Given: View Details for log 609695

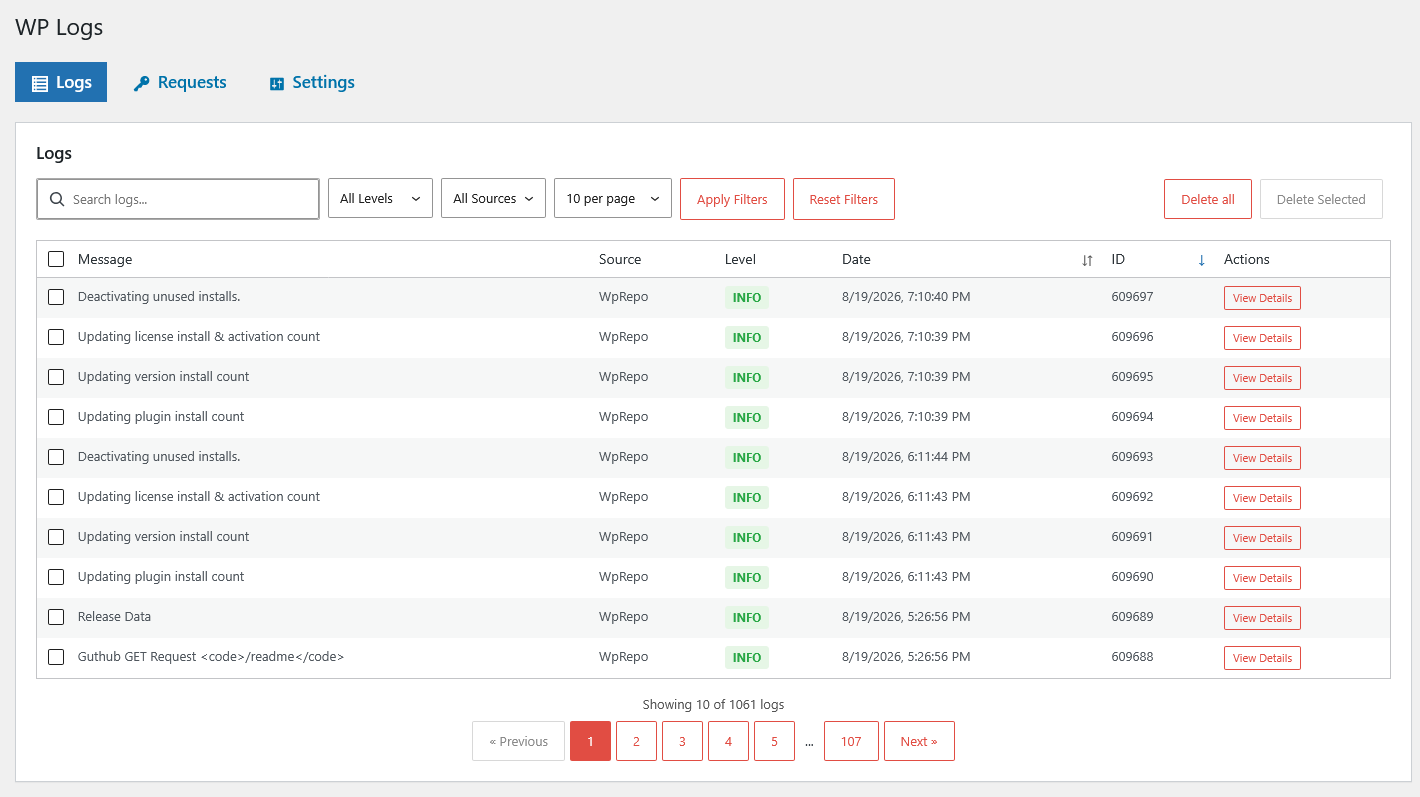Looking at the screenshot, I should [x=1262, y=378].
